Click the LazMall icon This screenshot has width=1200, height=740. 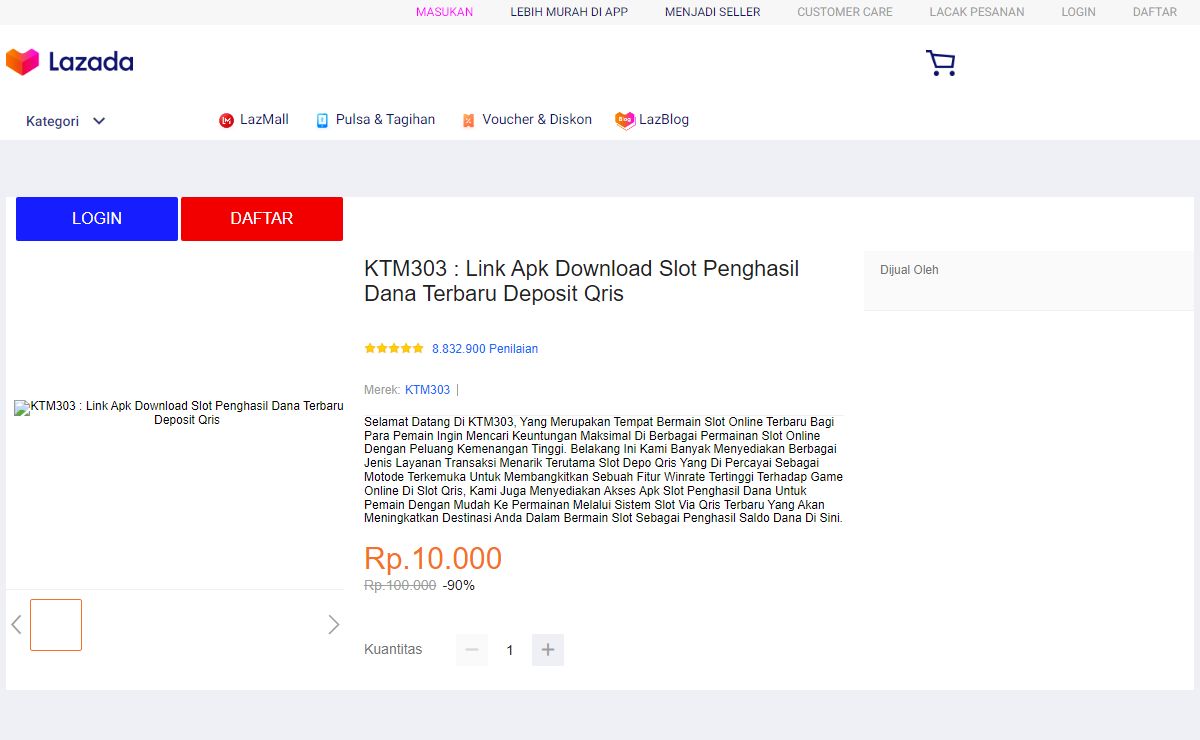(x=226, y=120)
